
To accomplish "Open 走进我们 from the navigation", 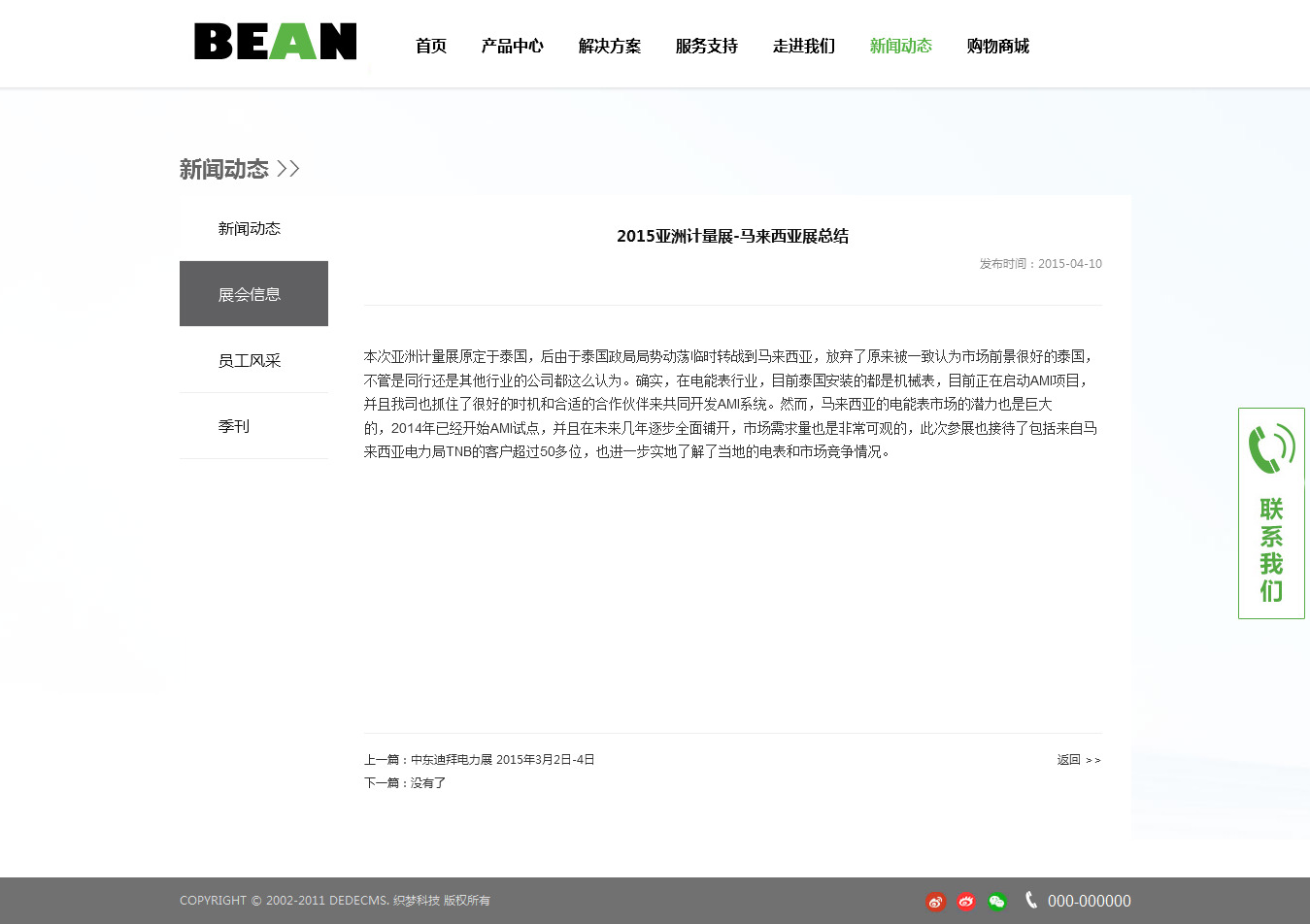I will [804, 46].
